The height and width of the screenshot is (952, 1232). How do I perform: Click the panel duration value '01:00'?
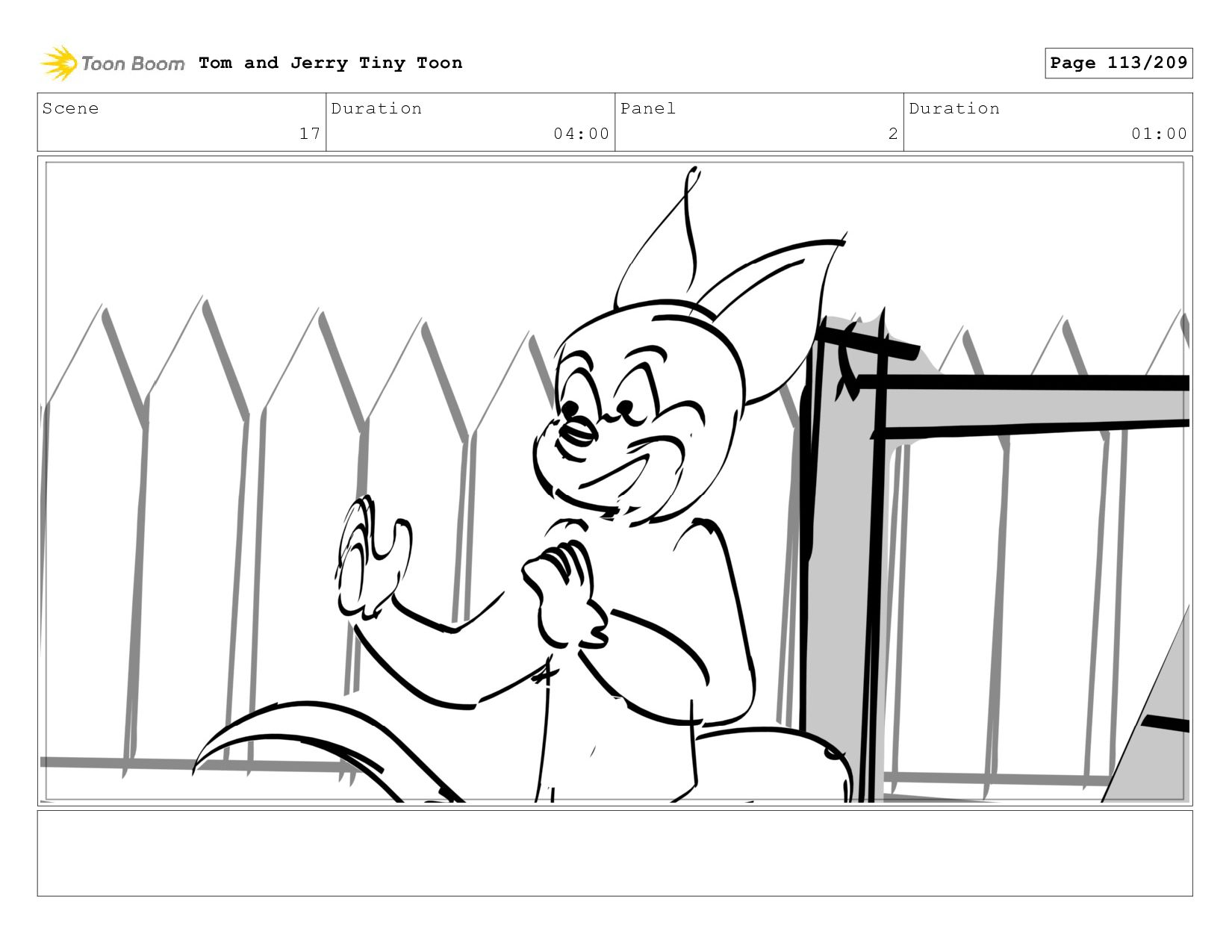click(1159, 134)
